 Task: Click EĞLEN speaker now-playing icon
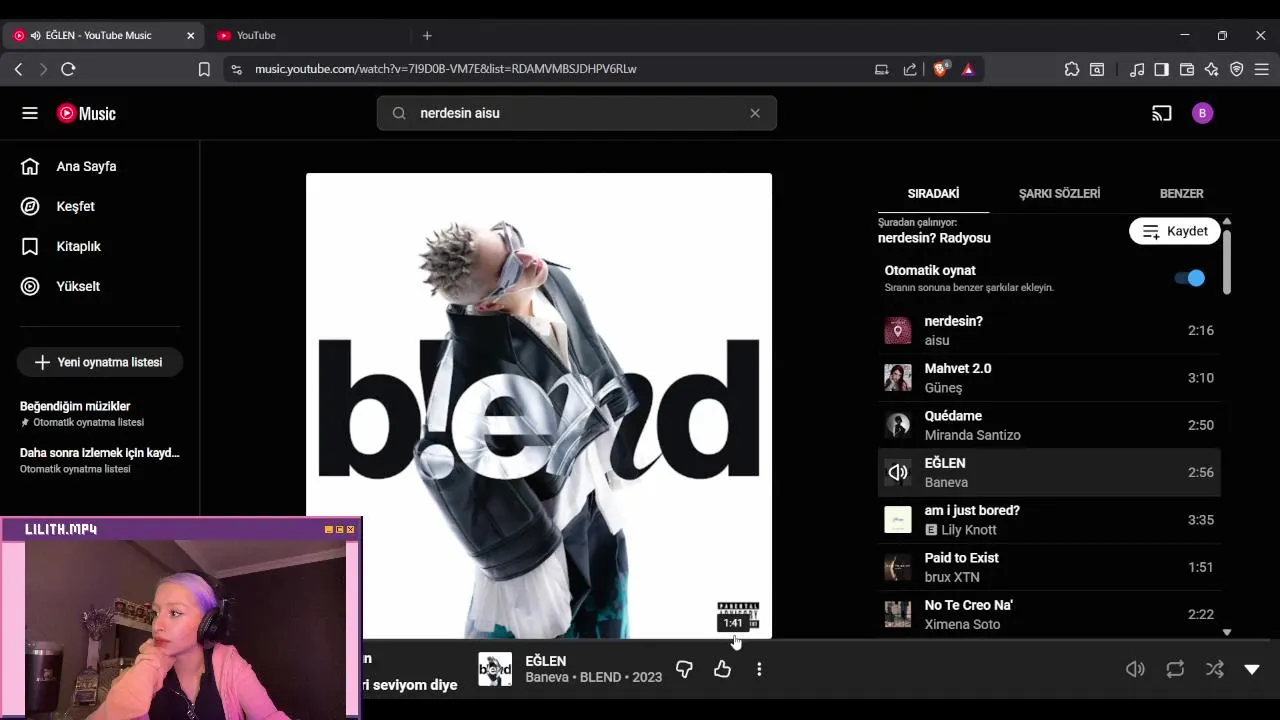click(898, 472)
